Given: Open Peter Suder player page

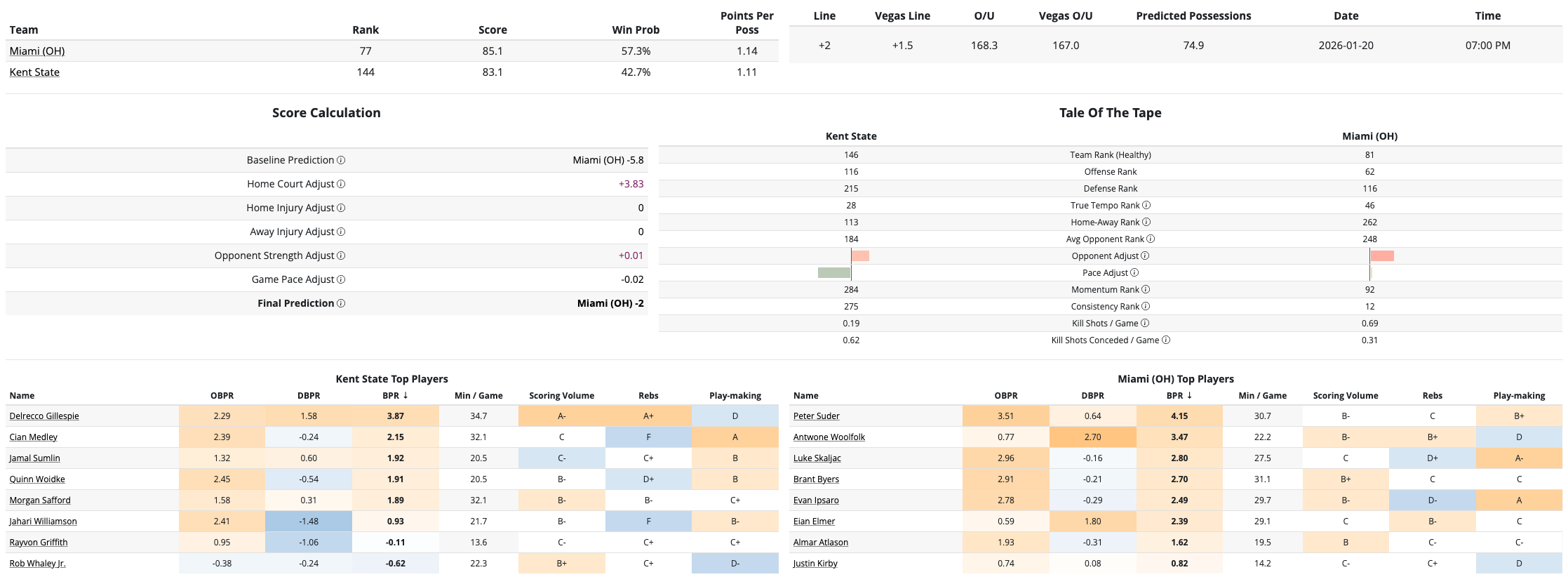Looking at the screenshot, I should 816,416.
